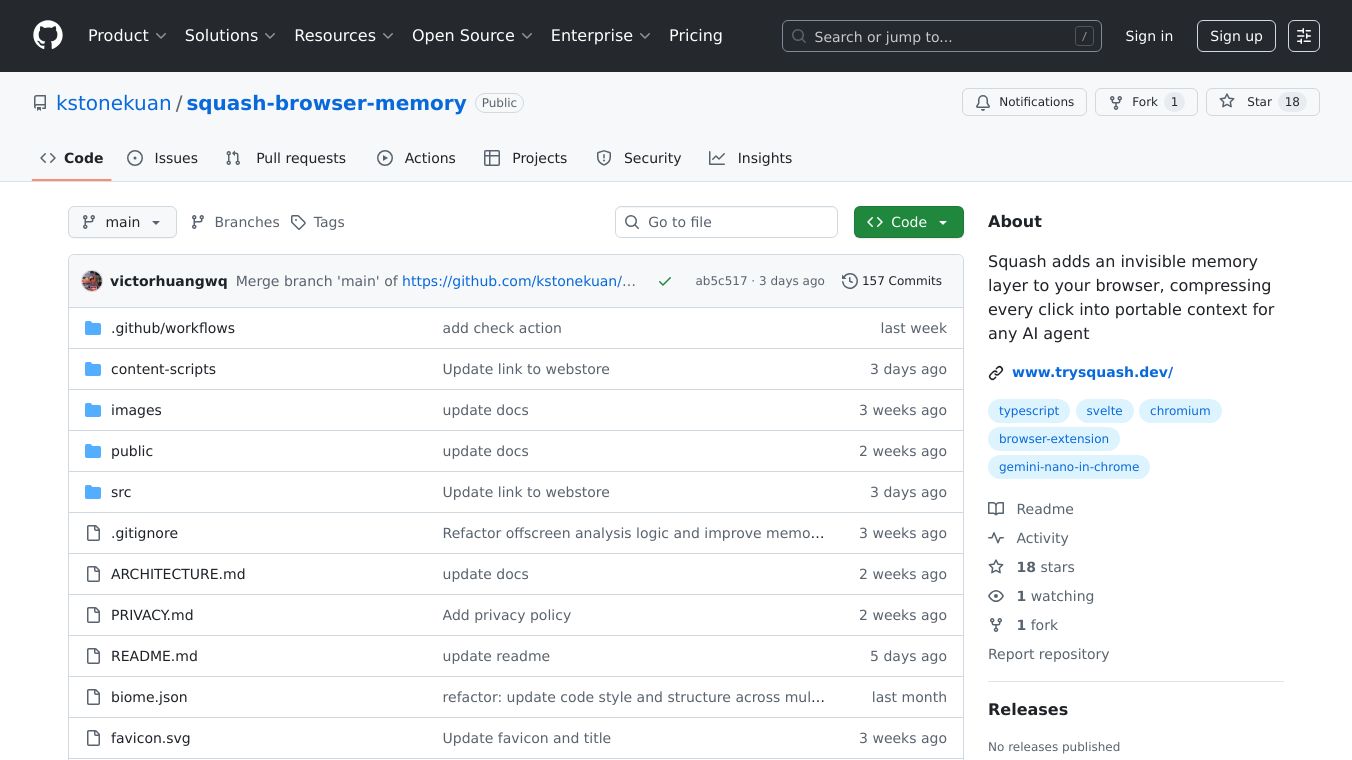Click the accessibility settings icon in header
Image resolution: width=1352 pixels, height=760 pixels.
tap(1303, 36)
